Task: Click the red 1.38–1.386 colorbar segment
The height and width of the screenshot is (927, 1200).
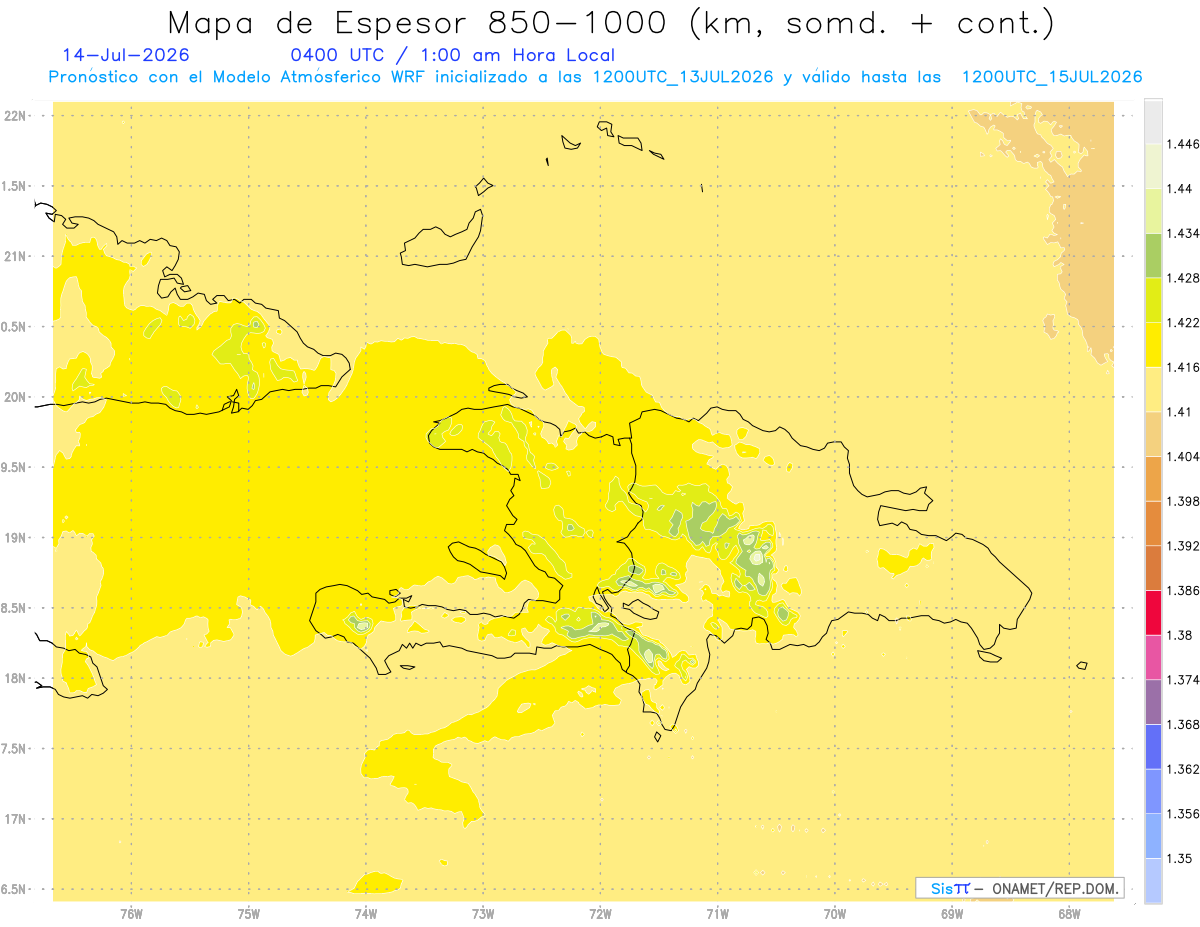Action: tap(1153, 612)
